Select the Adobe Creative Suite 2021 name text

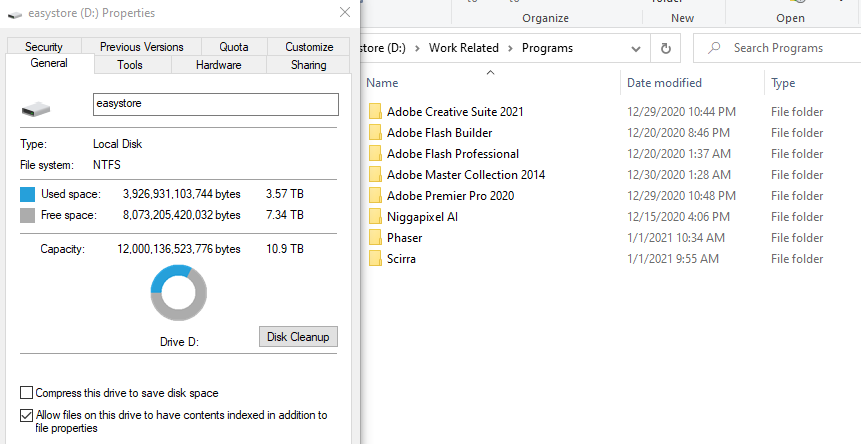click(455, 111)
